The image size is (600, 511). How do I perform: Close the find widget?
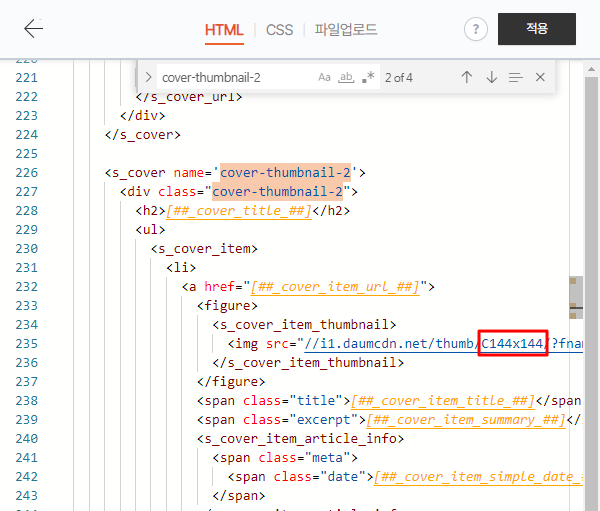coord(540,77)
